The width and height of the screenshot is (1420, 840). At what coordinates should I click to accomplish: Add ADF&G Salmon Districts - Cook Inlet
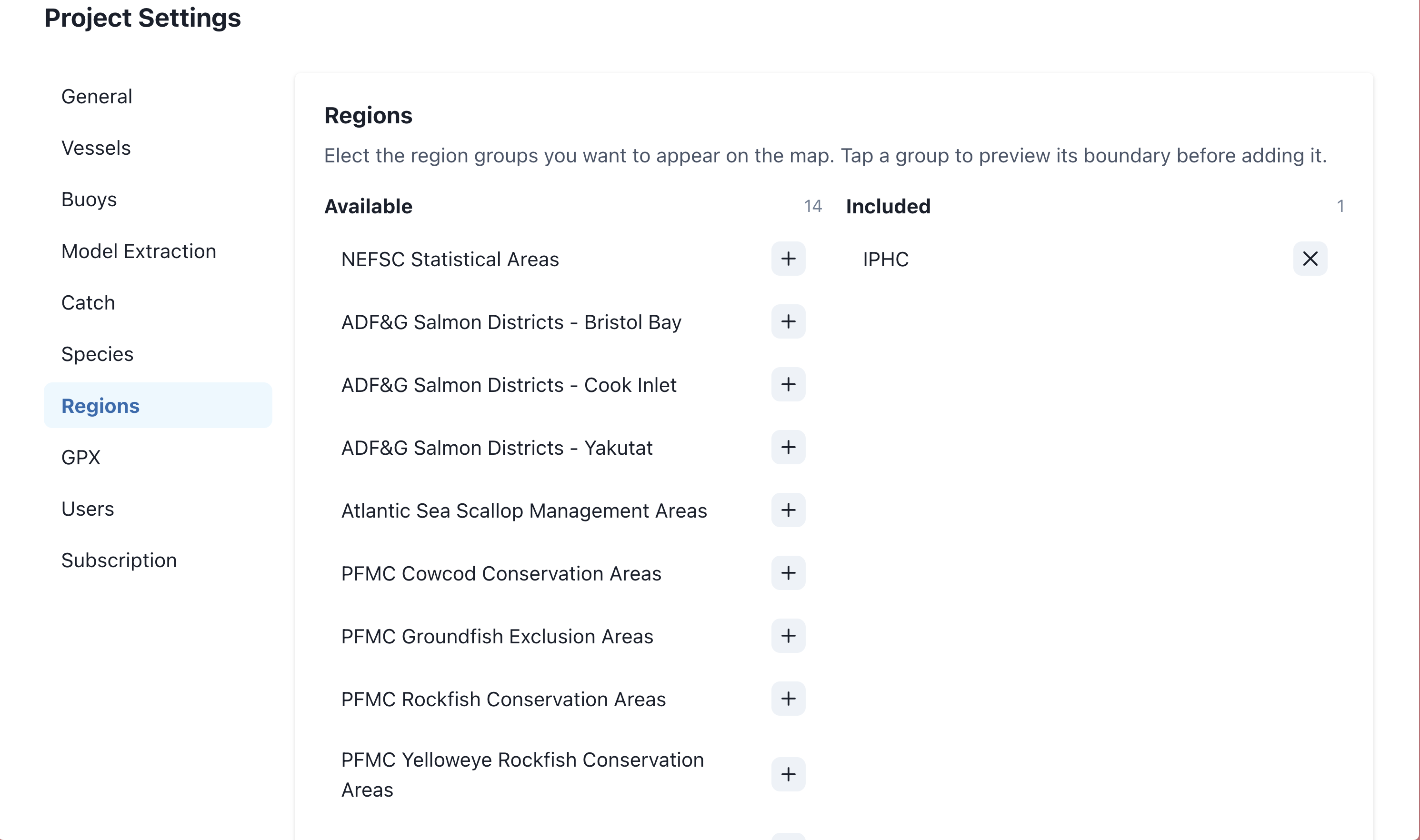[788, 384]
